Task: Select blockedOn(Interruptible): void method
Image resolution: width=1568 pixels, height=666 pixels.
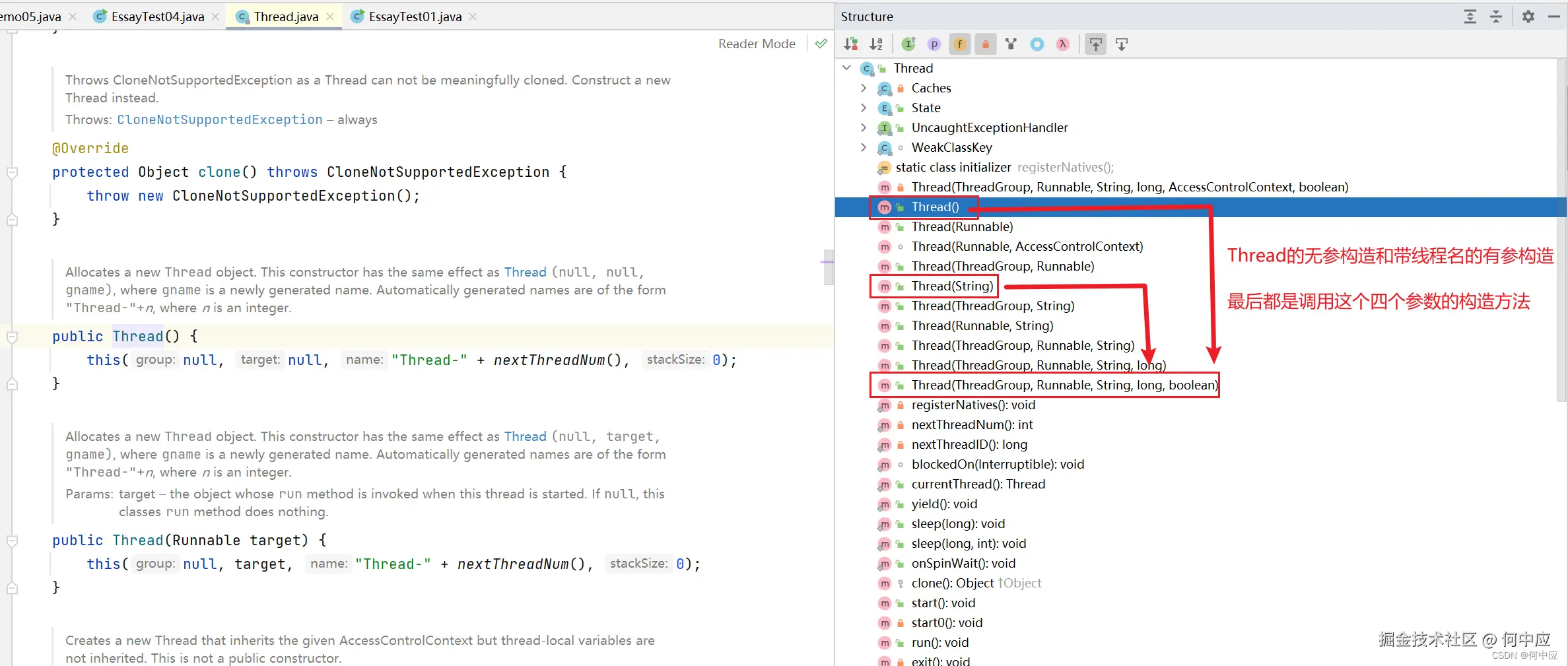Action: click(998, 464)
